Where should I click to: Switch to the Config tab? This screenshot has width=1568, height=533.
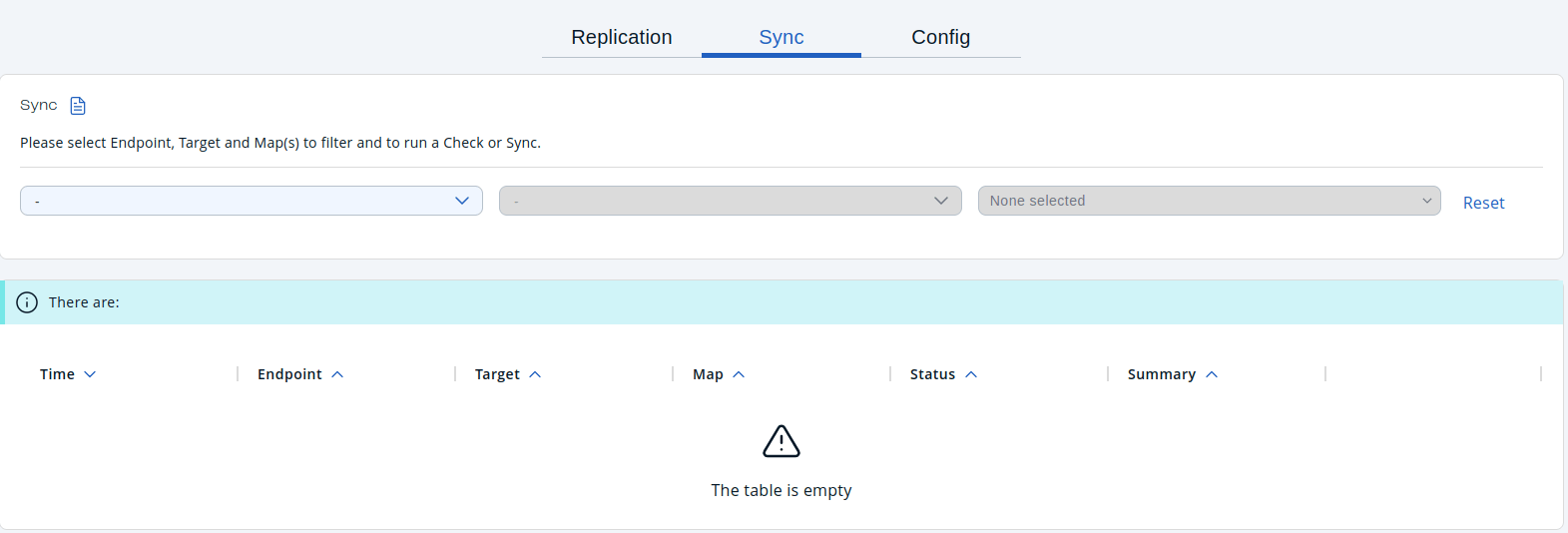940,37
